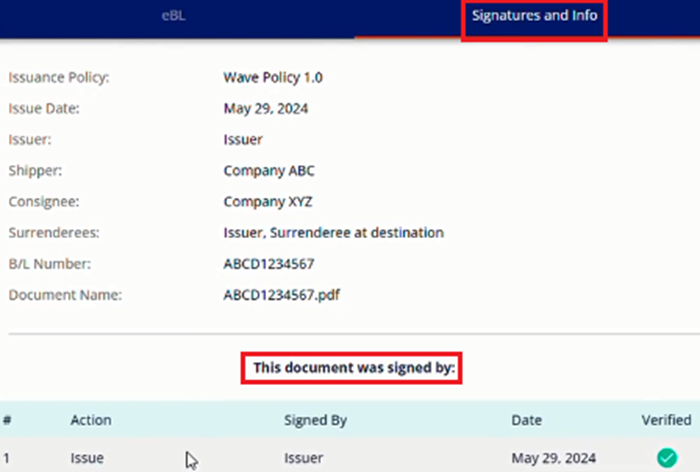
Task: Switch to the eBL tab
Action: click(x=173, y=16)
